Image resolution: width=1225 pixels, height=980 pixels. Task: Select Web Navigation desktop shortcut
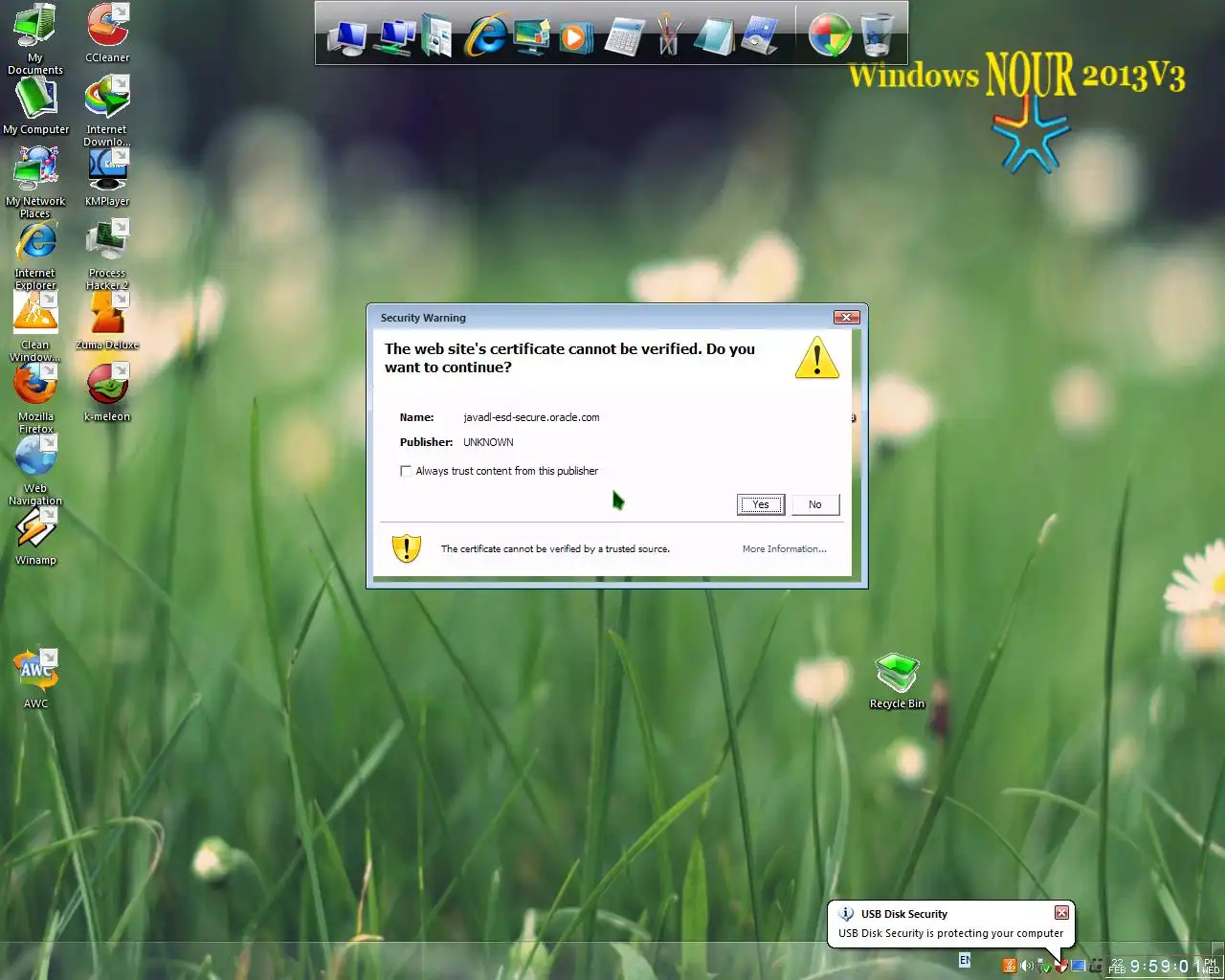[35, 470]
